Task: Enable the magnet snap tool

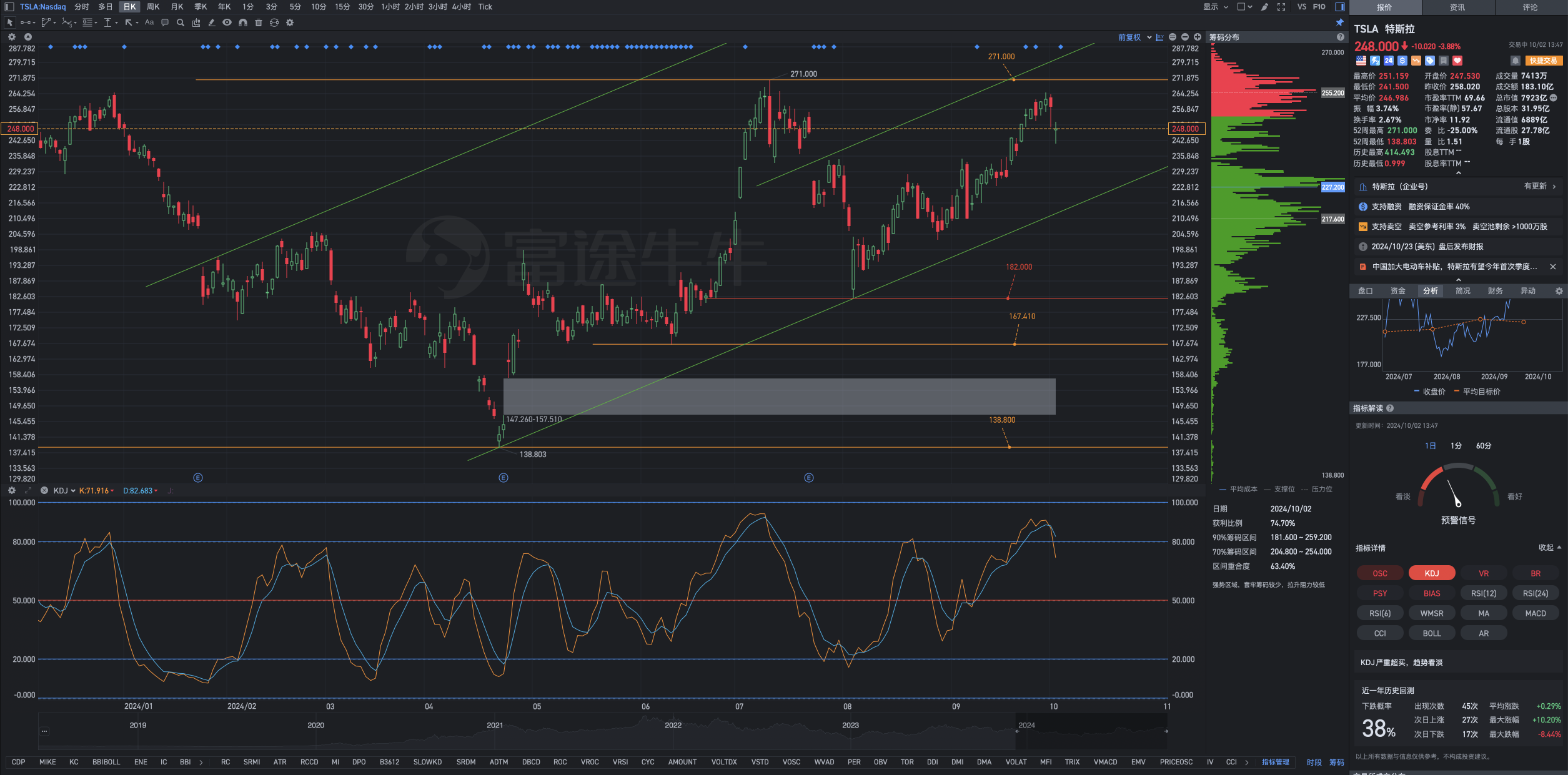Action: (x=243, y=22)
